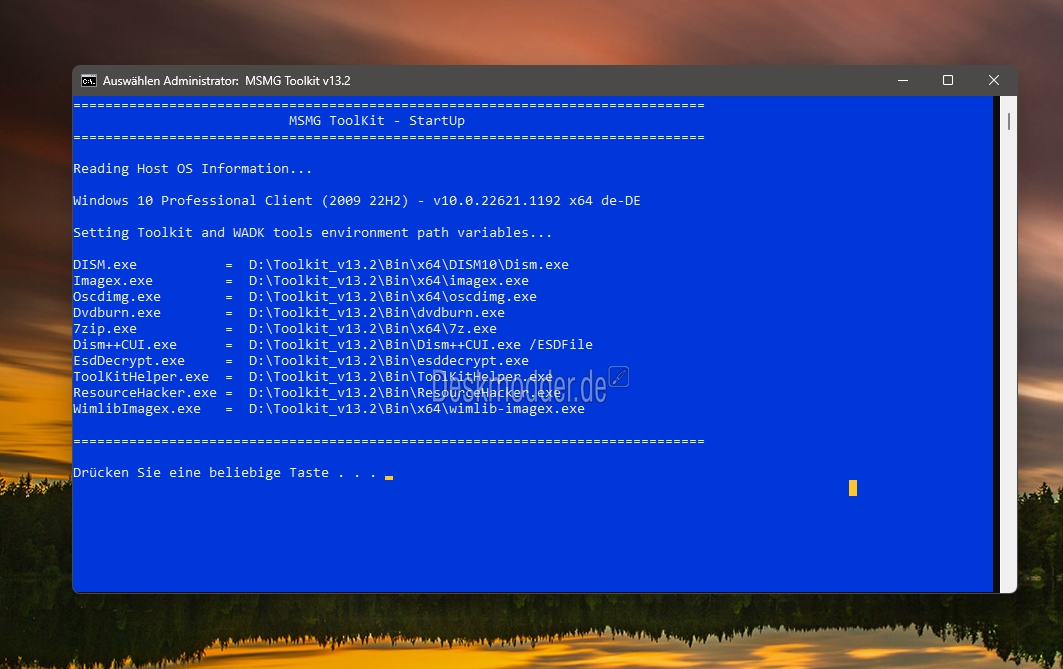The width and height of the screenshot is (1063, 669).
Task: Click the path ending in 'Bin\dvdburn.exe'
Action: [x=377, y=312]
